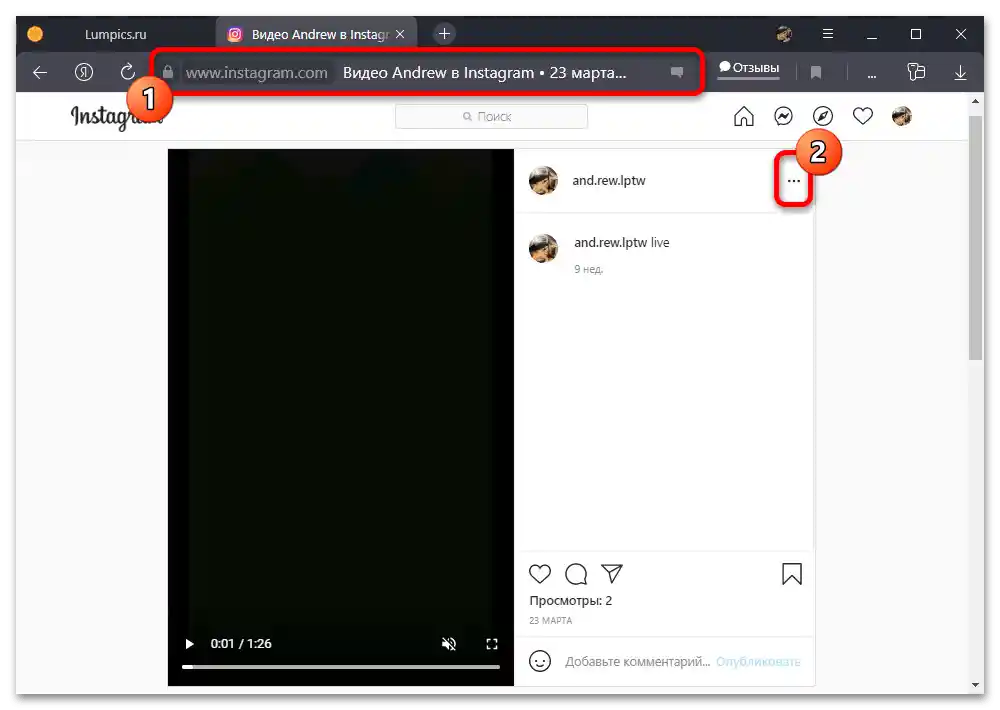Open browser downloads arrow icon
Screen dimensions: 1000x710
pos(960,73)
